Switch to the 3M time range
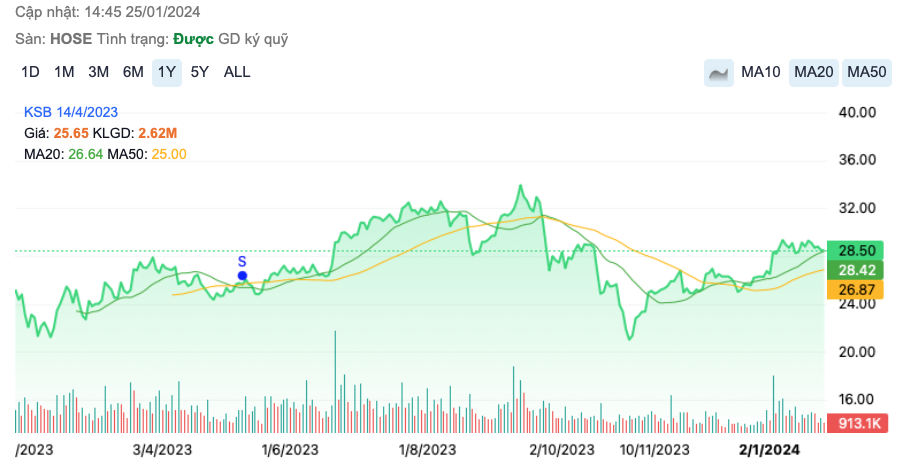Screen dimensions: 898x464 click(98, 72)
